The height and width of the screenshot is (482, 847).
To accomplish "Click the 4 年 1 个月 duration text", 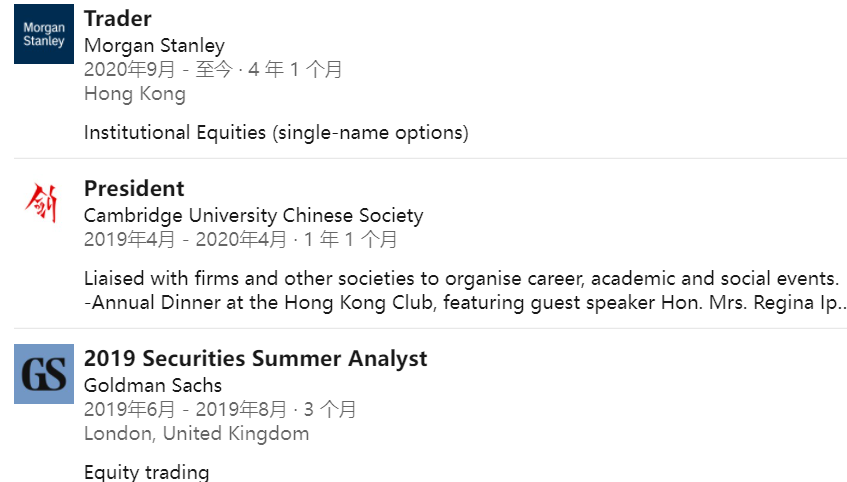I will 295,69.
